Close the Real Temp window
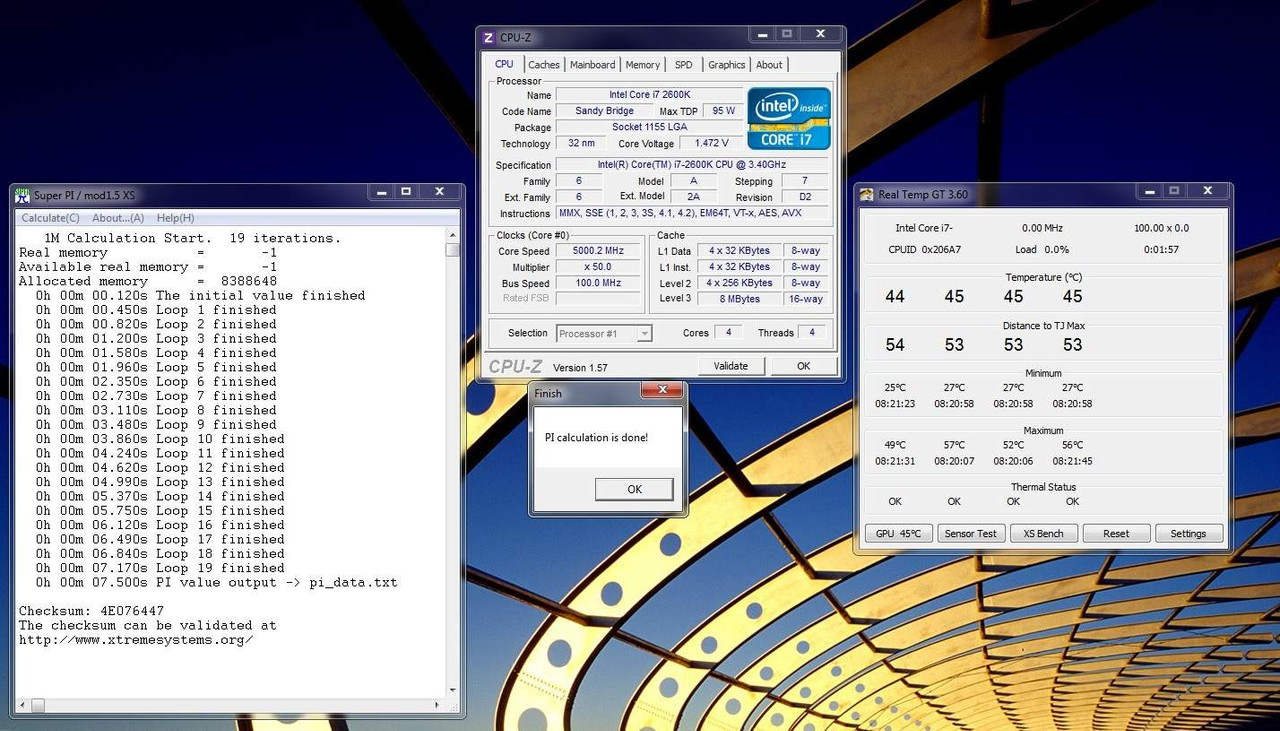 [1207, 191]
